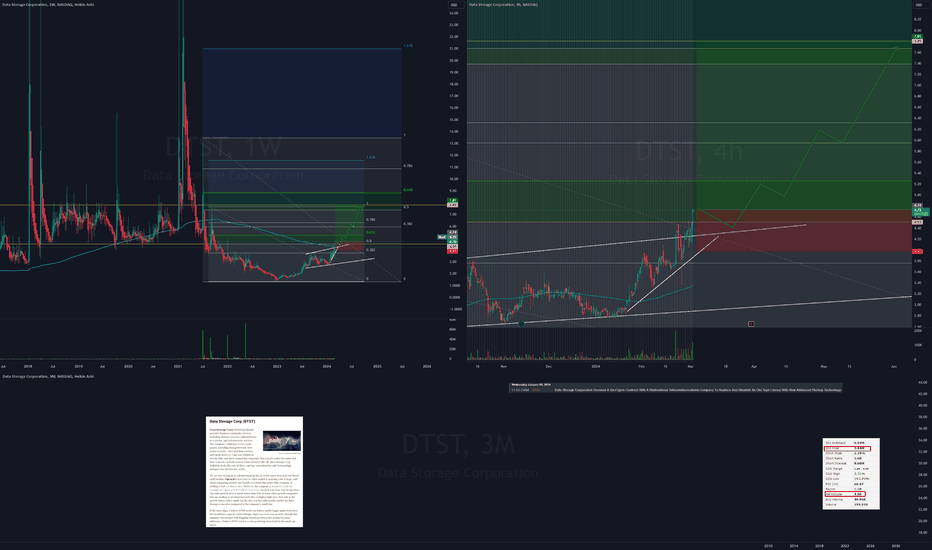Click the USD currency button on weekly chart

coord(454,5)
